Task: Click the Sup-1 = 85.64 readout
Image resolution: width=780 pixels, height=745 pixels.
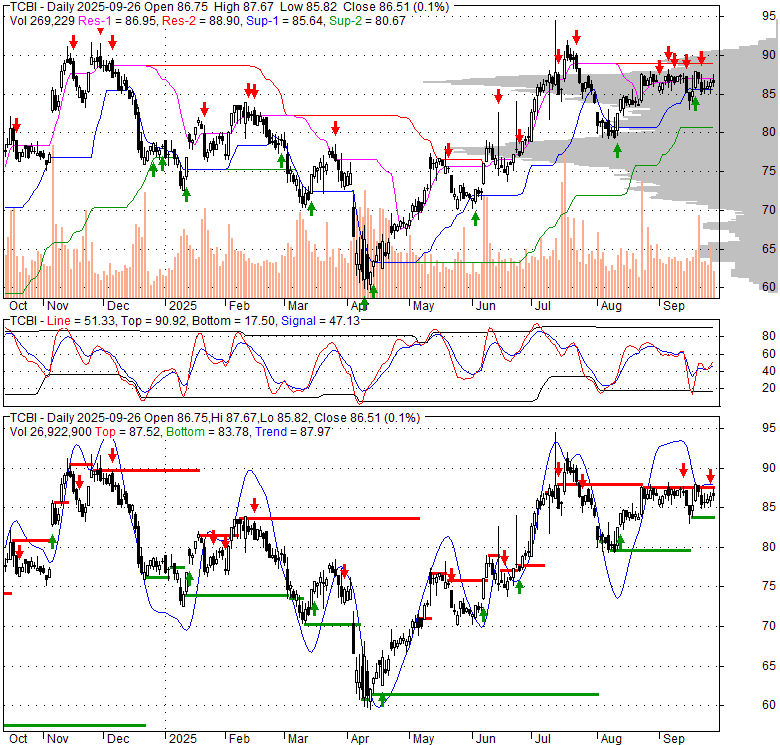Action: click(x=284, y=21)
